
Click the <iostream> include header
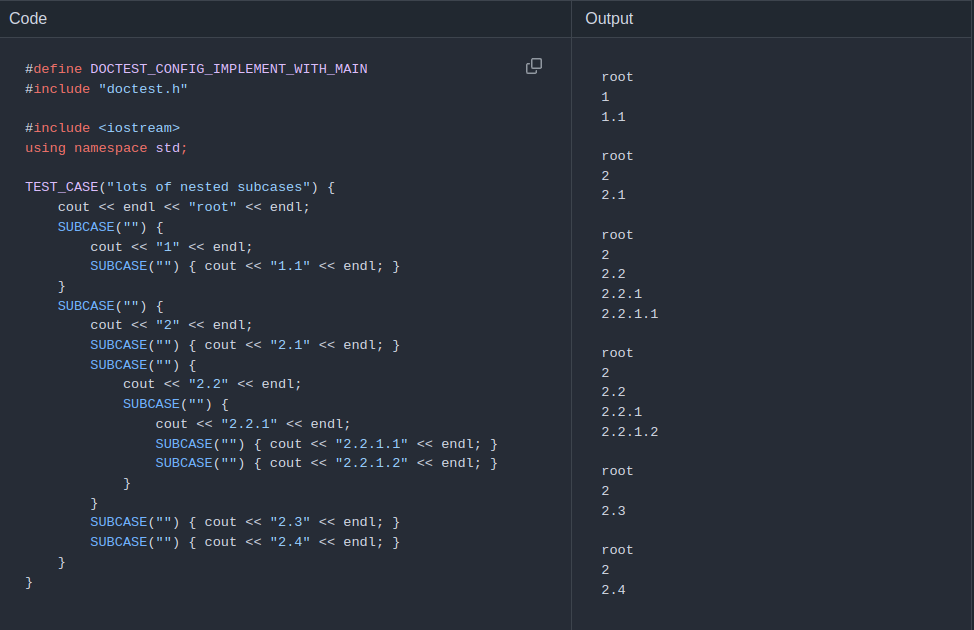point(139,128)
